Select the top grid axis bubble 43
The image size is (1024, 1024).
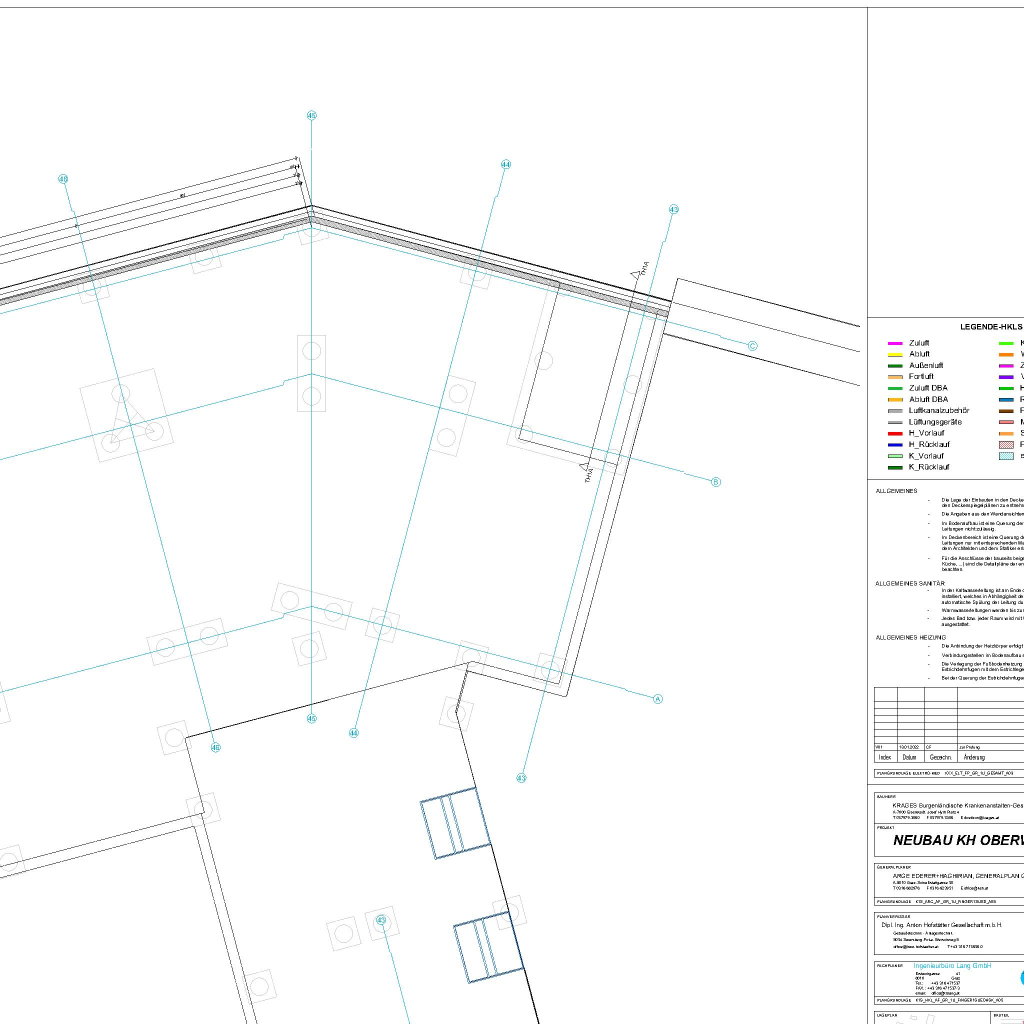[673, 210]
